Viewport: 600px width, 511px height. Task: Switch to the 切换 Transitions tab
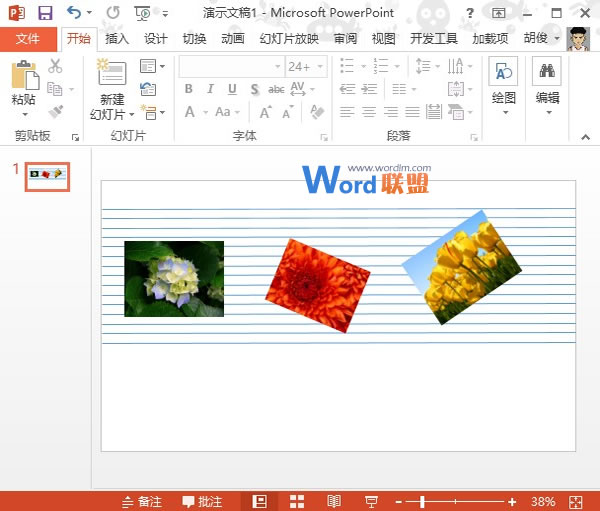tap(194, 39)
